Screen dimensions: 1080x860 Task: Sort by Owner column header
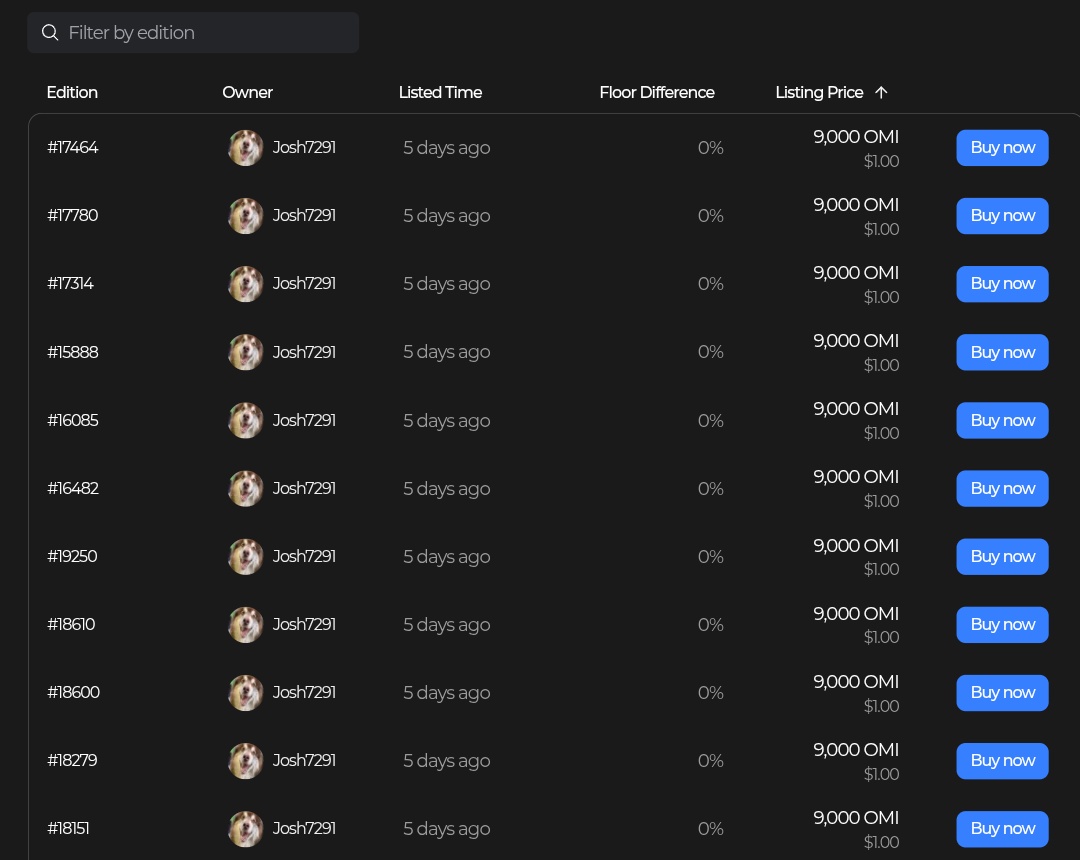[247, 92]
